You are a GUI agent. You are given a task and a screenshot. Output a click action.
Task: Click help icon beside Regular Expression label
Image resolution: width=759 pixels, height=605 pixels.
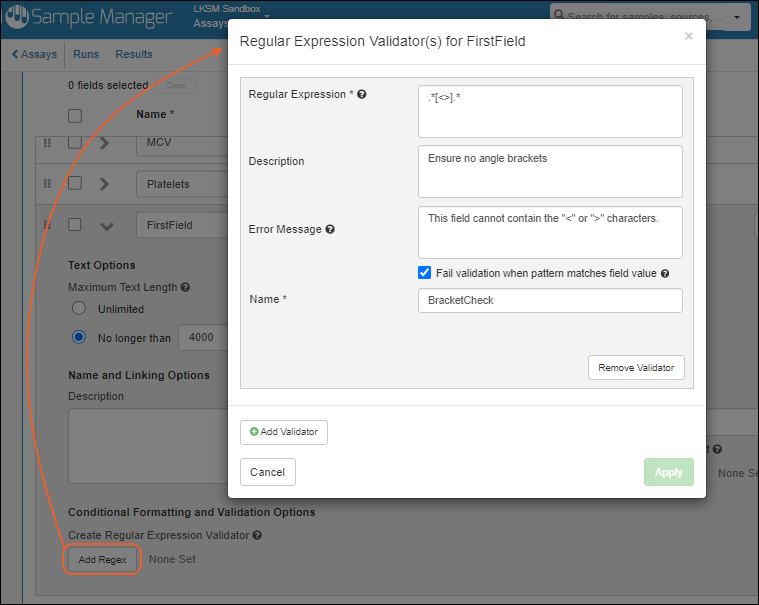point(362,95)
